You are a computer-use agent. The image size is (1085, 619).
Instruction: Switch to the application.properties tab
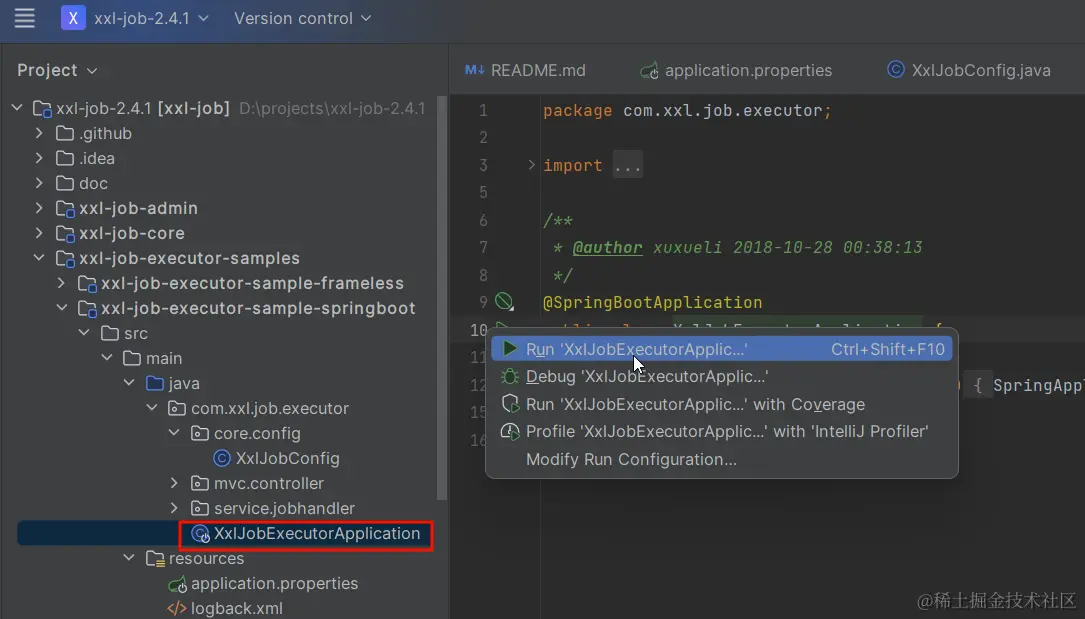pos(736,71)
